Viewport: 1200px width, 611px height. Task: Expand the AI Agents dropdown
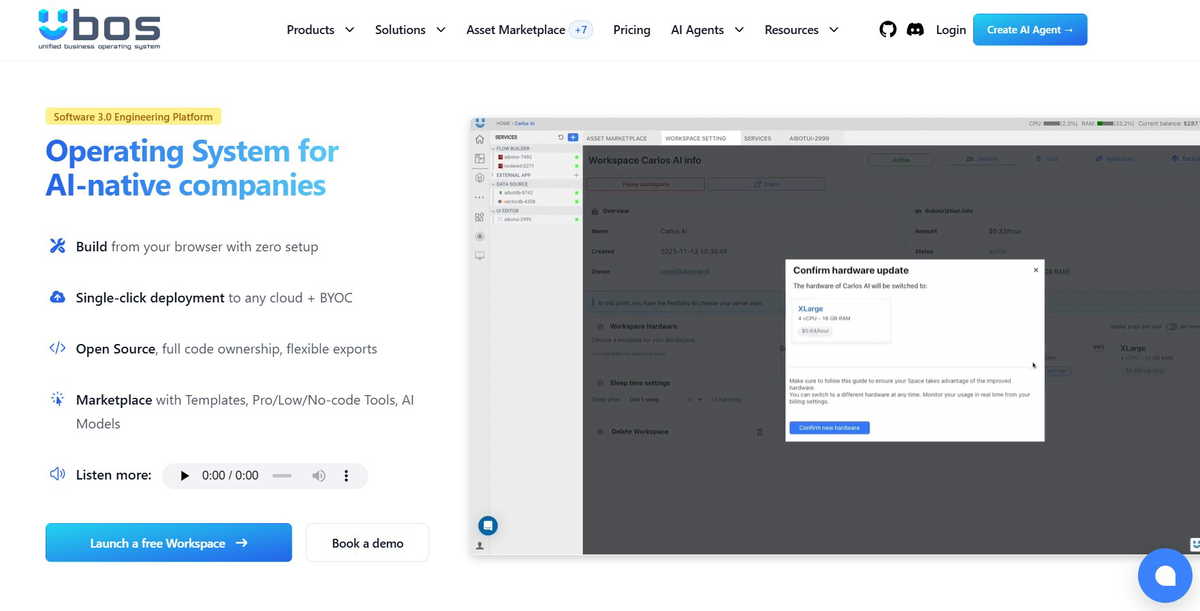[707, 30]
